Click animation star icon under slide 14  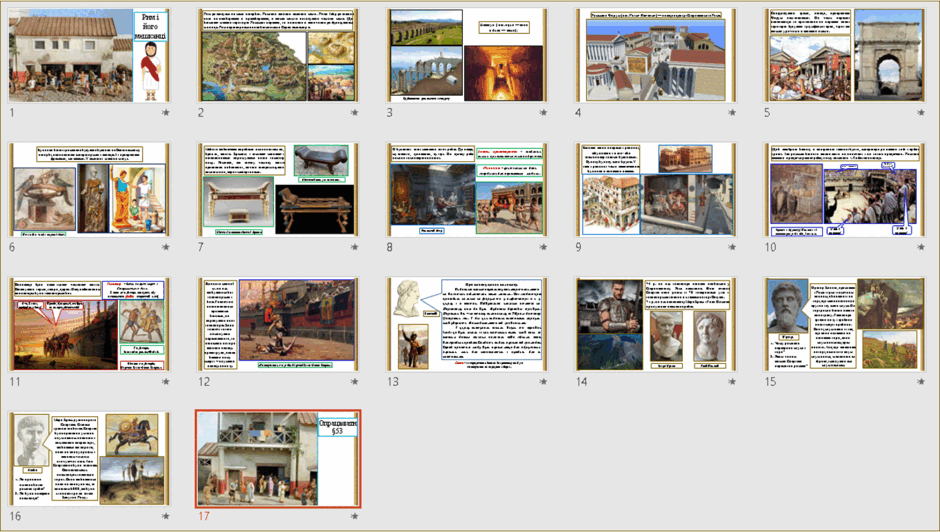[x=732, y=381]
